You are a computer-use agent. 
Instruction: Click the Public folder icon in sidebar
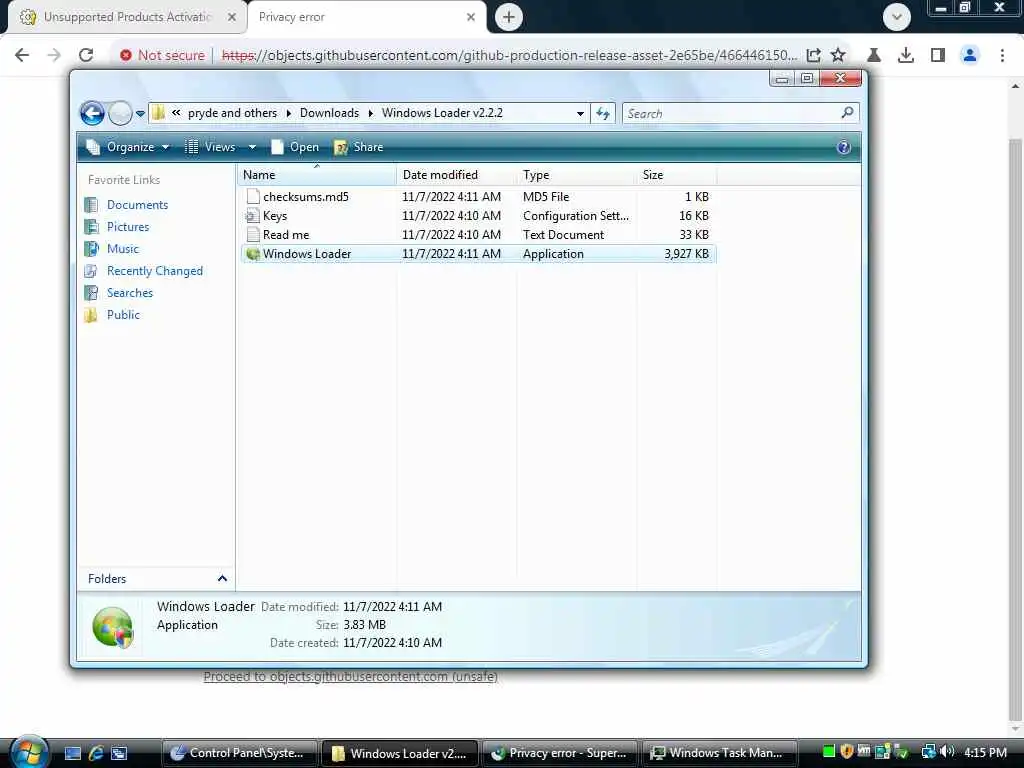[x=91, y=315]
